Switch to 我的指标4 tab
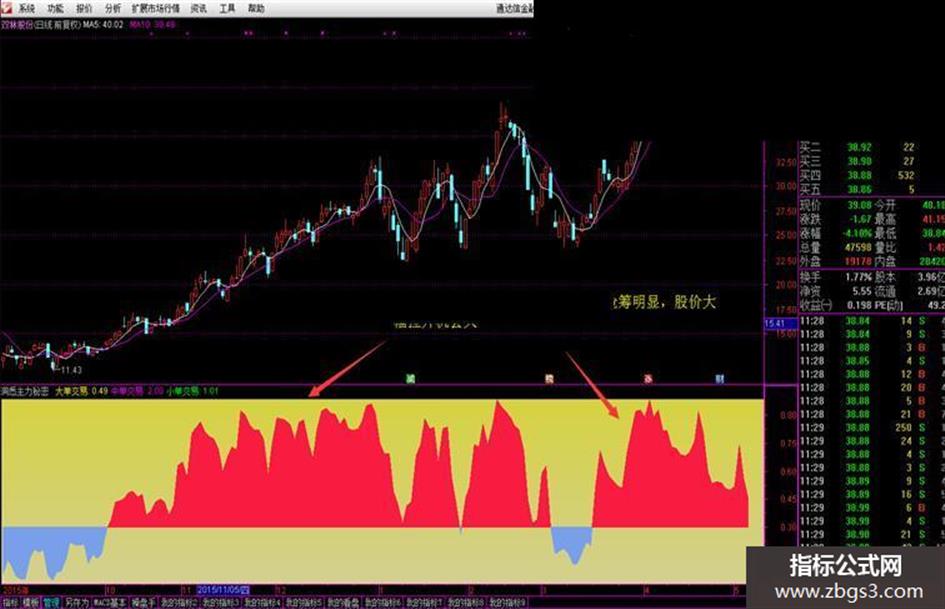945x609 pixels. [262, 602]
